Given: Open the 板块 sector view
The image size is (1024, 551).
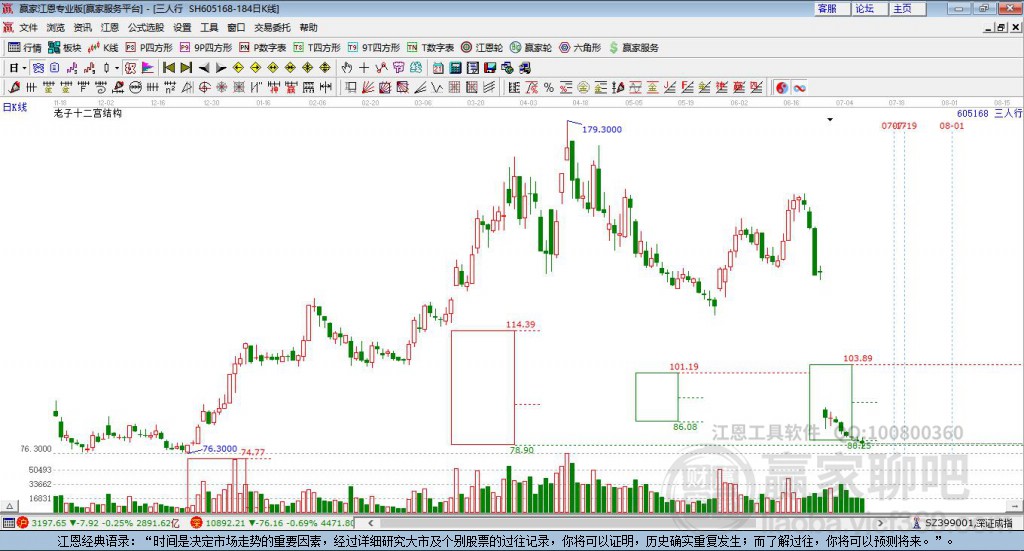Looking at the screenshot, I should 65,48.
